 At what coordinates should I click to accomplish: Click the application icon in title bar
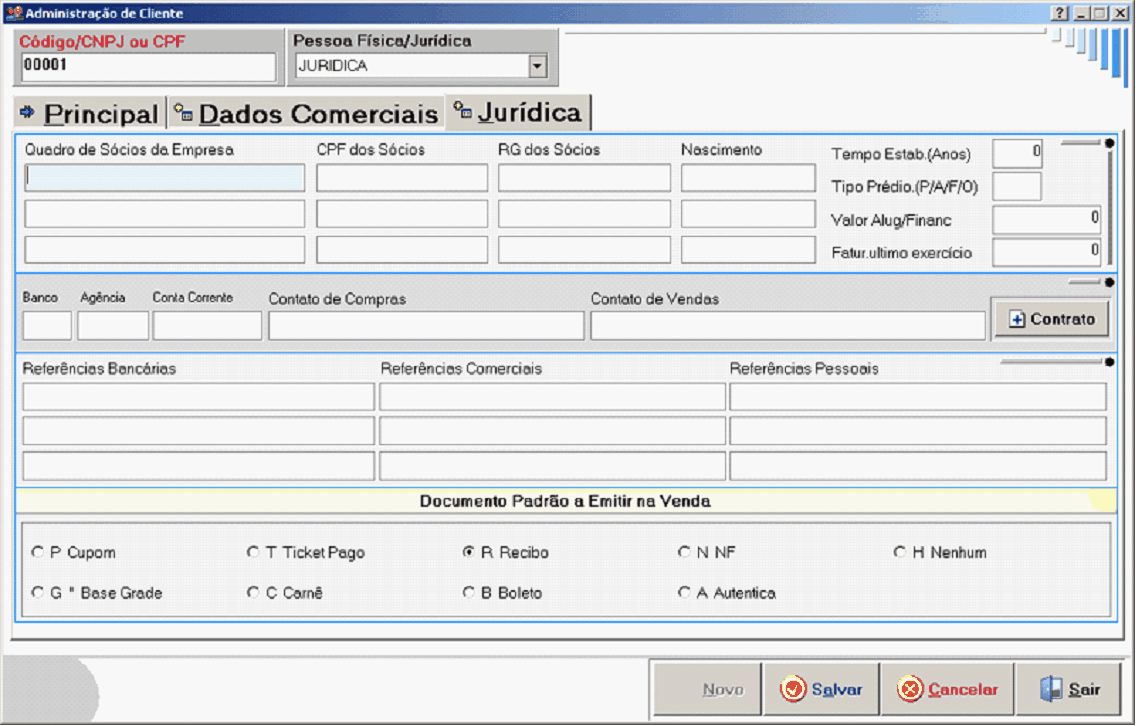pos(13,14)
